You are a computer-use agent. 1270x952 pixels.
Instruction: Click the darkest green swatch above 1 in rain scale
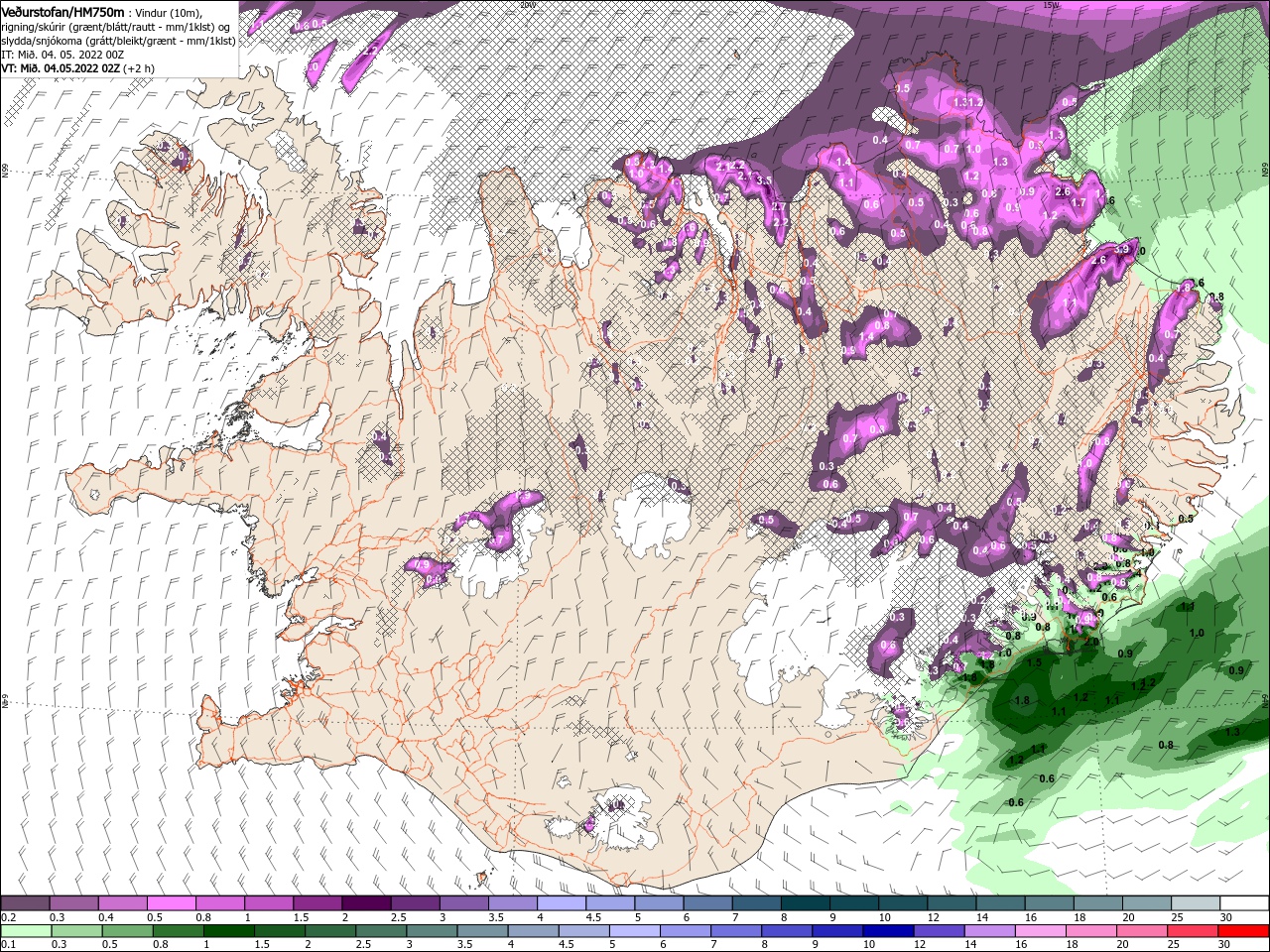tap(228, 930)
